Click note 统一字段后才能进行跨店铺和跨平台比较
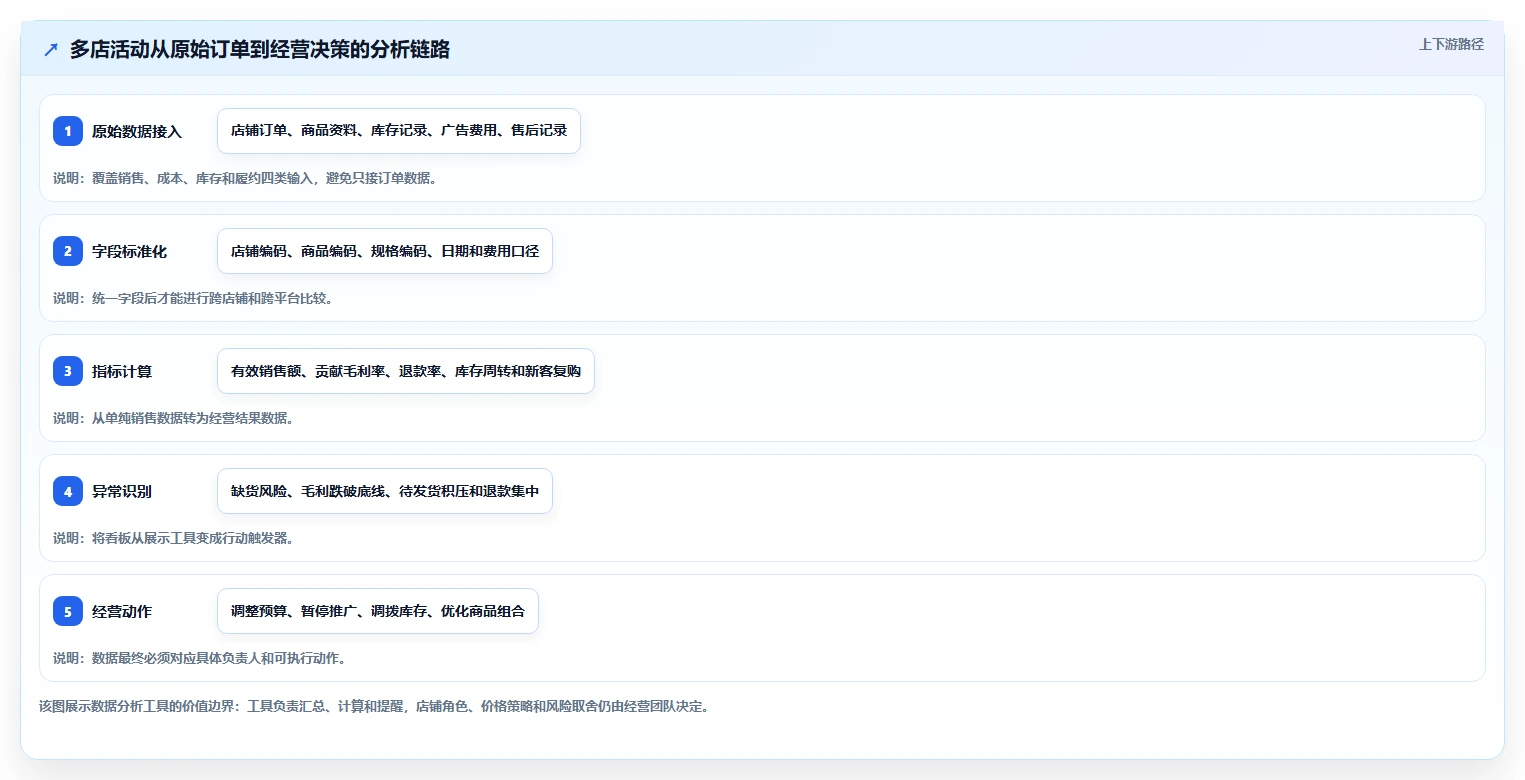 193,298
